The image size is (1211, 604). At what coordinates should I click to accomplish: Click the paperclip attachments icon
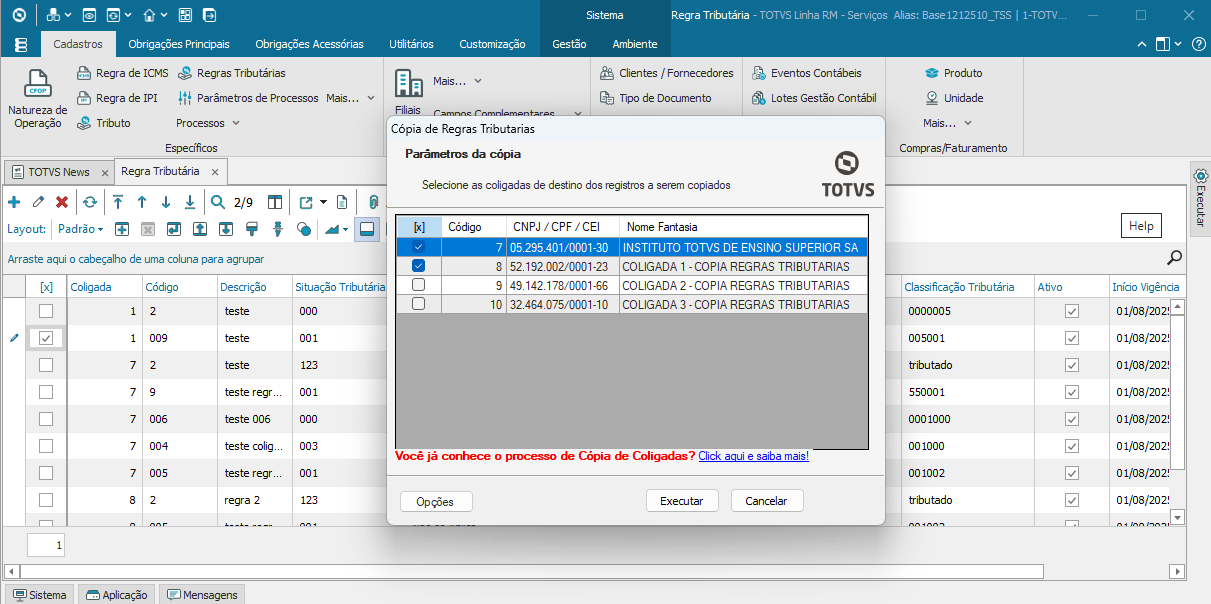coord(373,202)
